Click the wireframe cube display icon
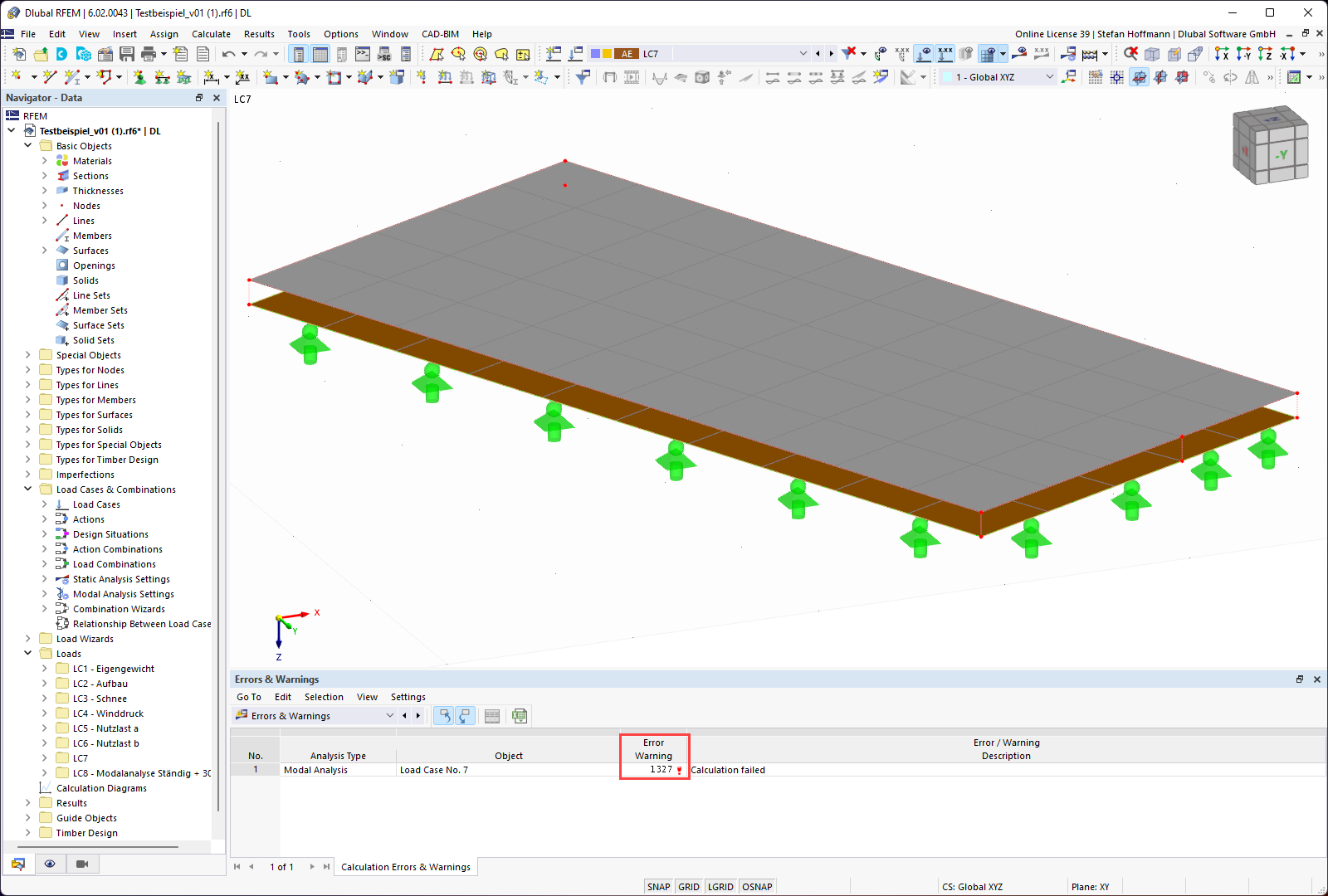Image resolution: width=1328 pixels, height=896 pixels. pyautogui.click(x=1152, y=54)
